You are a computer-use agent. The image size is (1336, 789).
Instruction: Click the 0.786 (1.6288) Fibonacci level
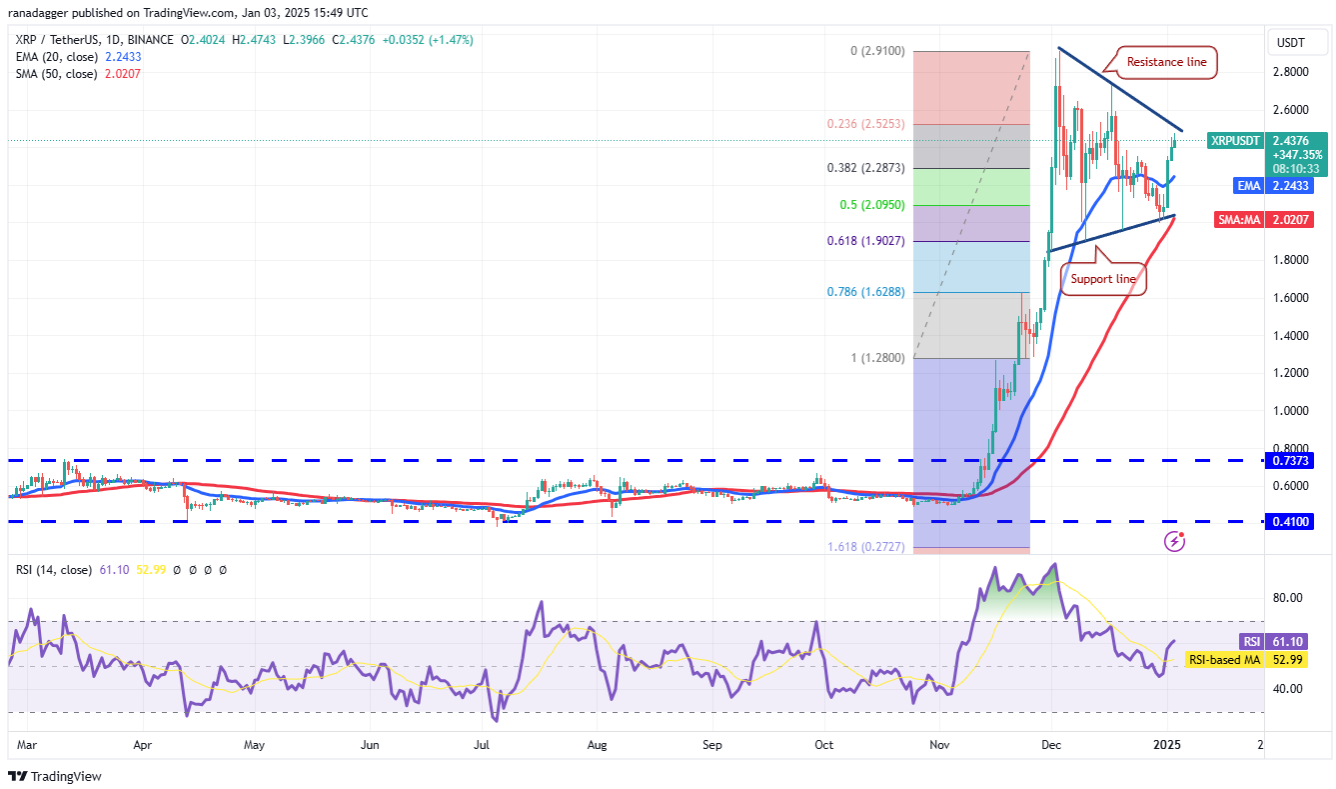pyautogui.click(x=867, y=292)
